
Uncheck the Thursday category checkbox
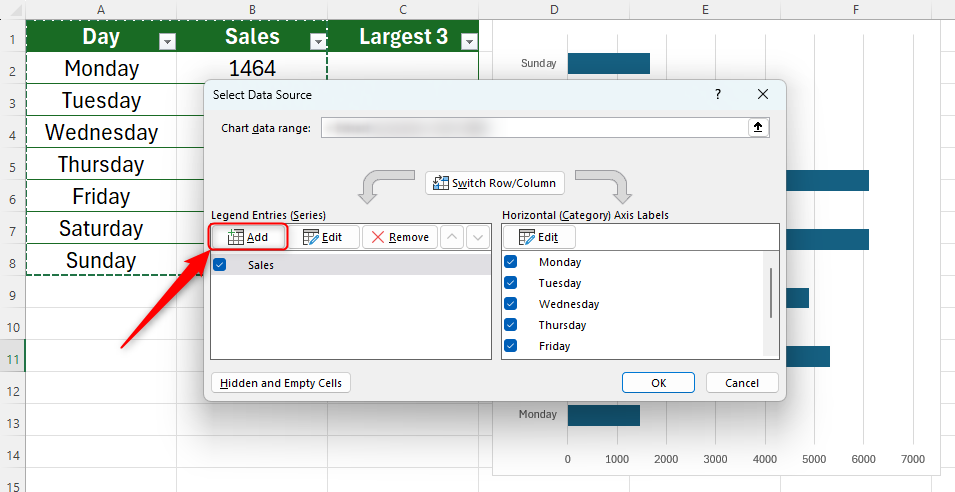click(x=510, y=325)
